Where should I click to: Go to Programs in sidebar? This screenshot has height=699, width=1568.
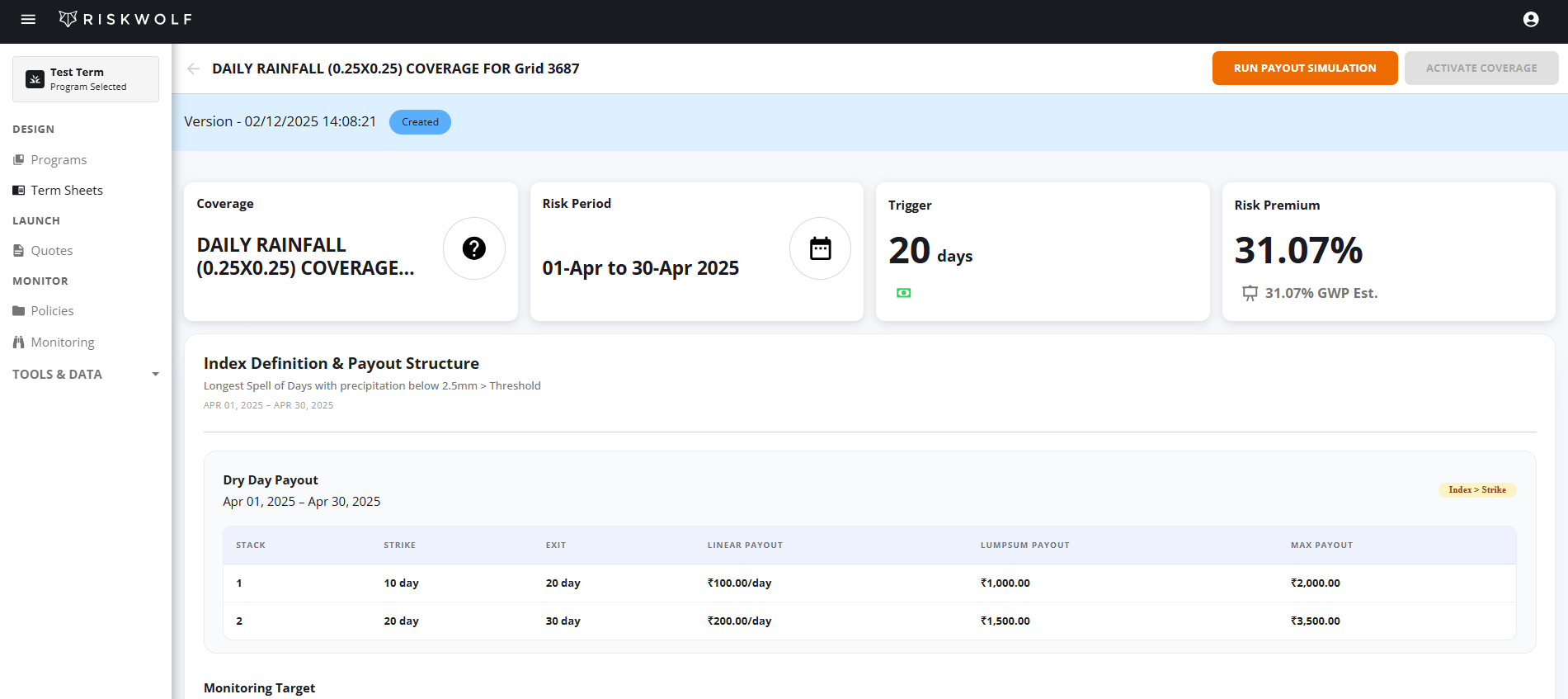click(x=59, y=160)
